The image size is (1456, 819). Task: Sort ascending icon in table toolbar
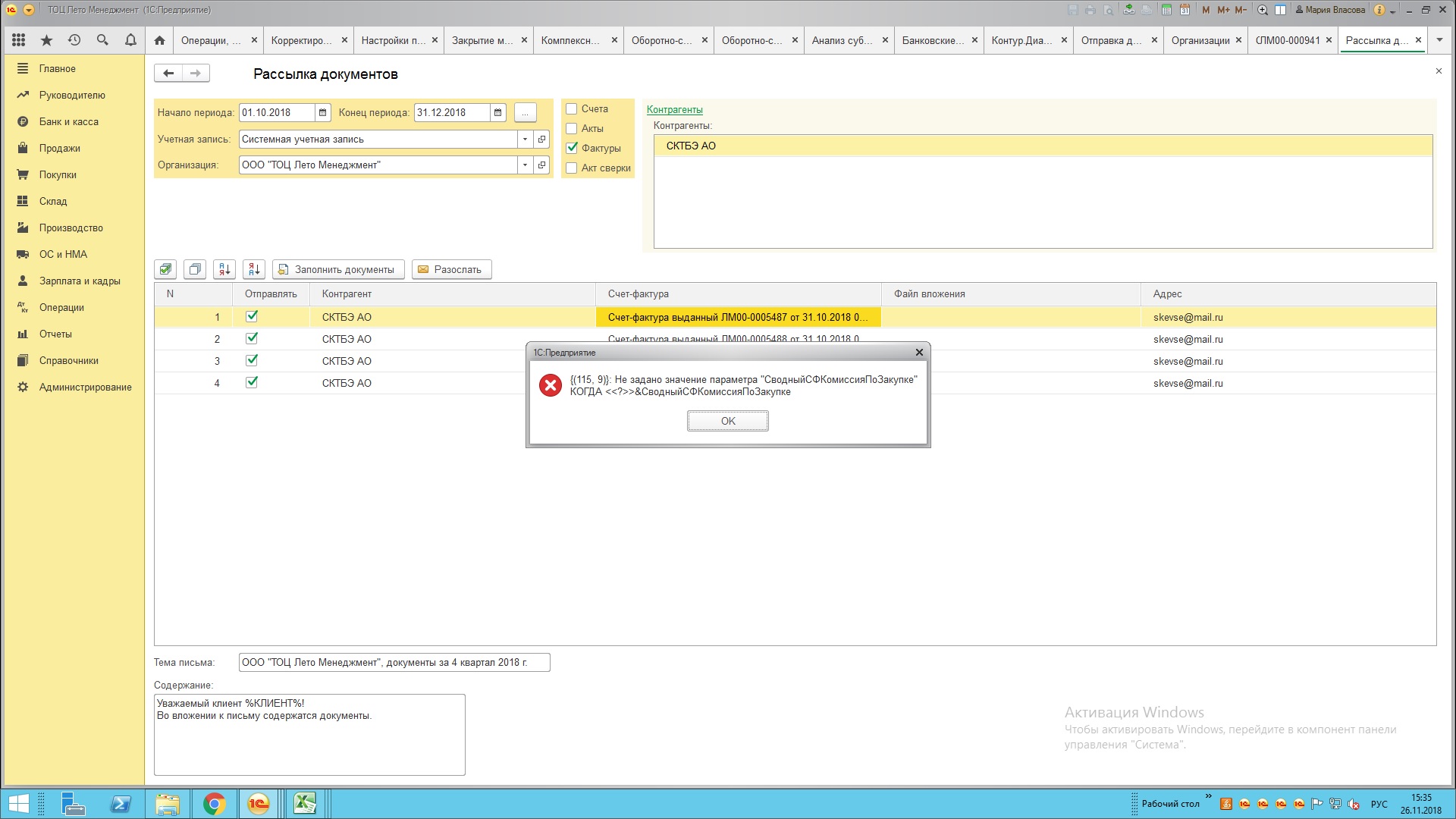click(224, 269)
